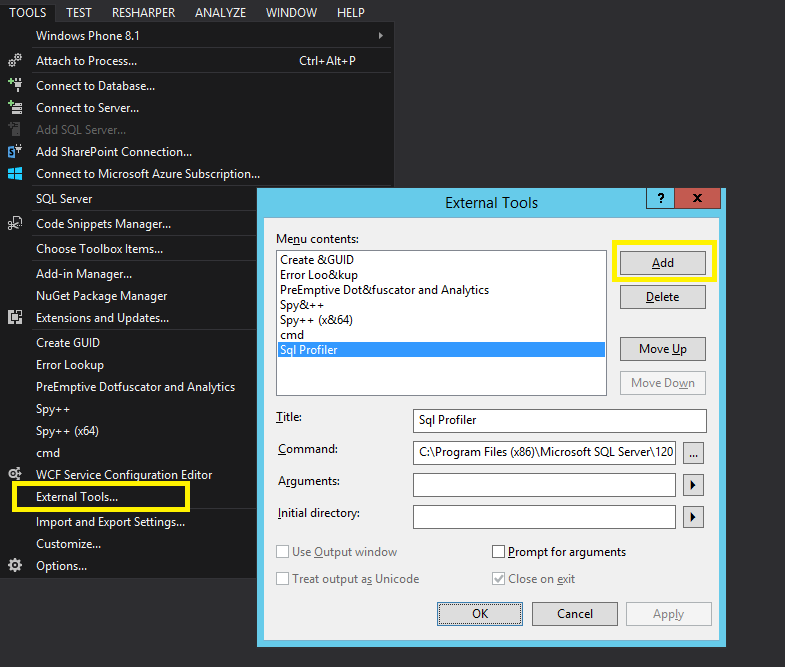Open the TOOLS menu
Screen dimensions: 785x667
pyautogui.click(x=28, y=12)
